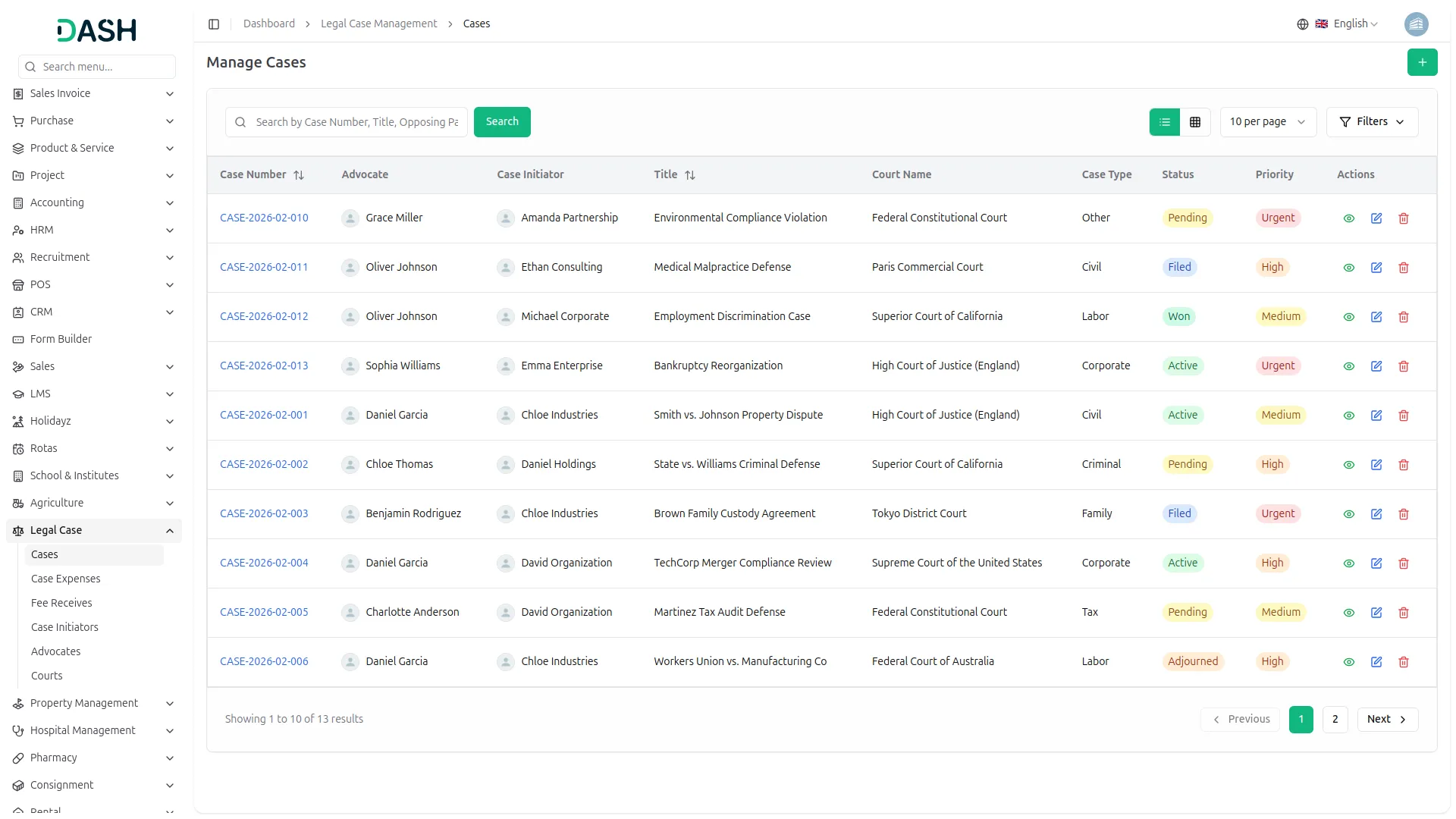Image resolution: width=1456 pixels, height=819 pixels.
Task: Switch to grid view
Action: tap(1194, 122)
